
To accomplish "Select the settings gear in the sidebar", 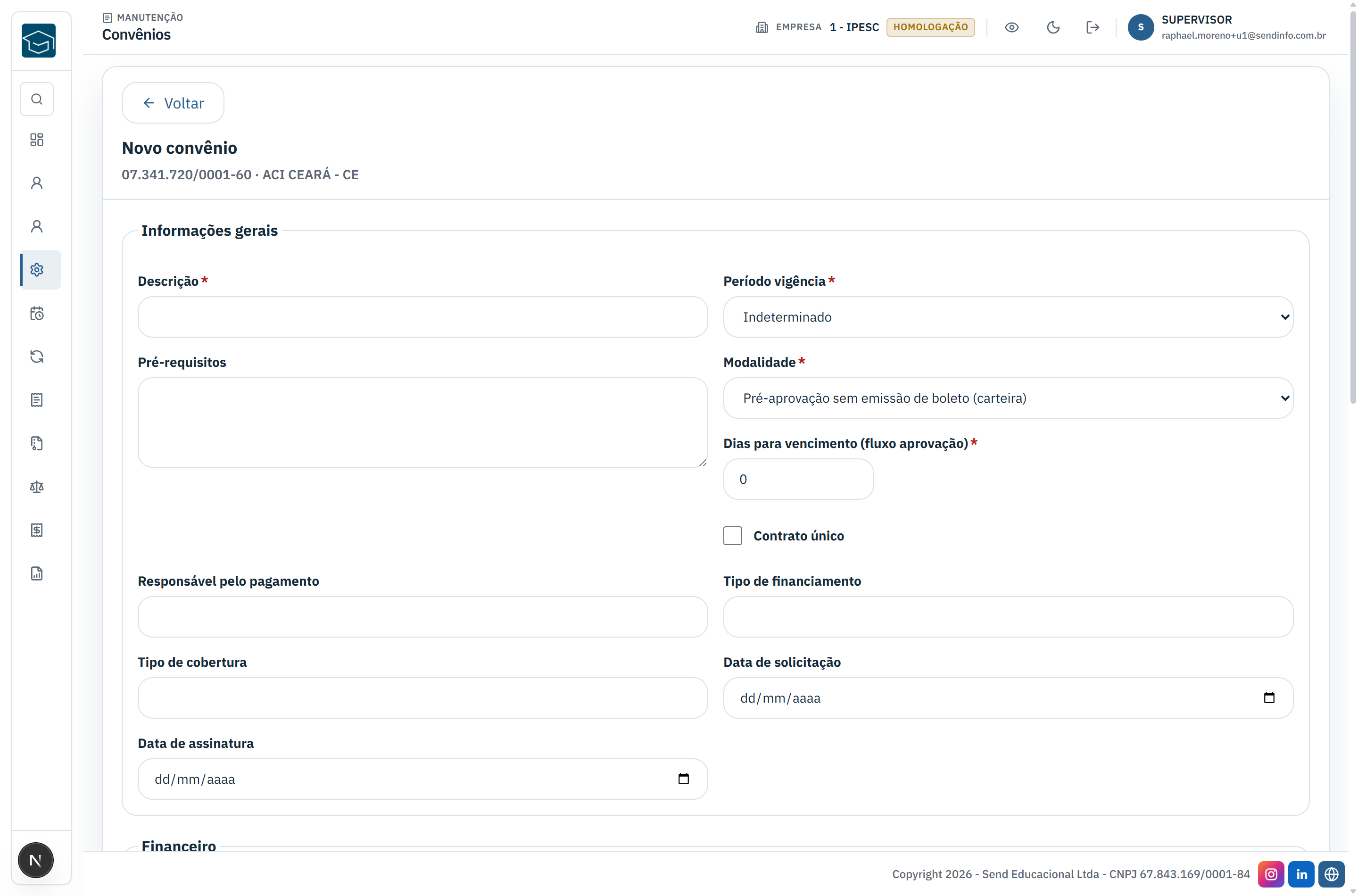I will click(37, 270).
